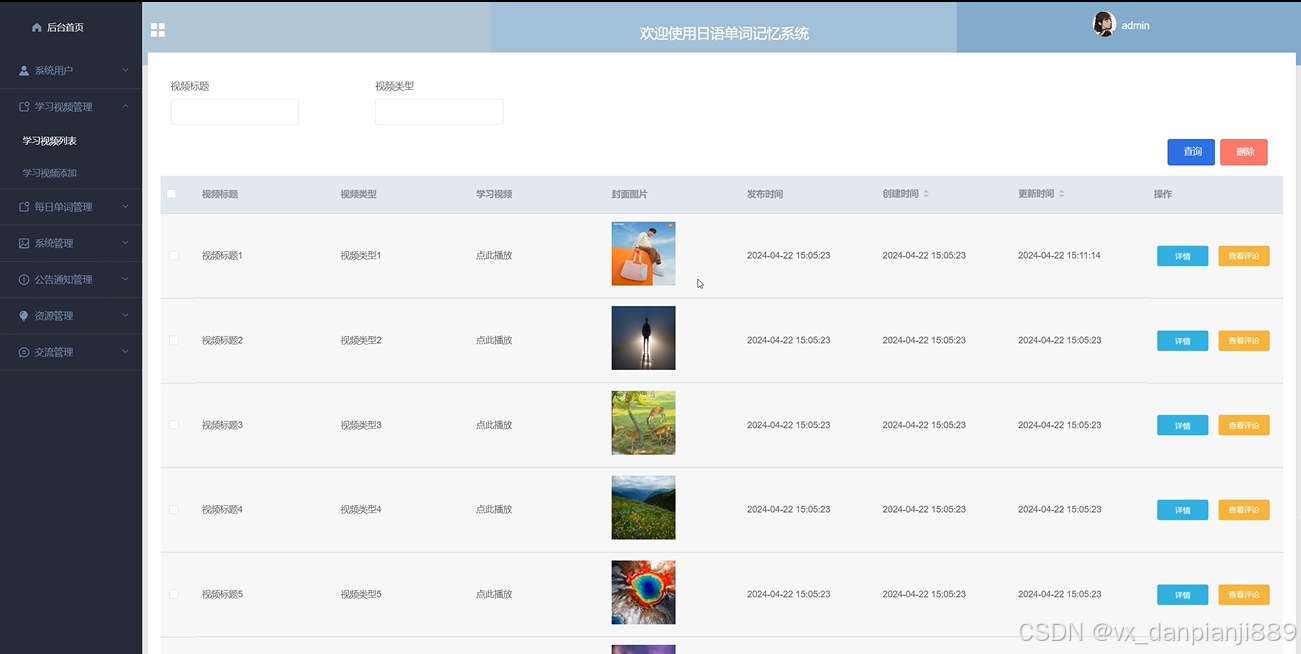Click the pin icon beside 资源管理
Viewport: 1301px width, 654px height.
(x=25, y=316)
